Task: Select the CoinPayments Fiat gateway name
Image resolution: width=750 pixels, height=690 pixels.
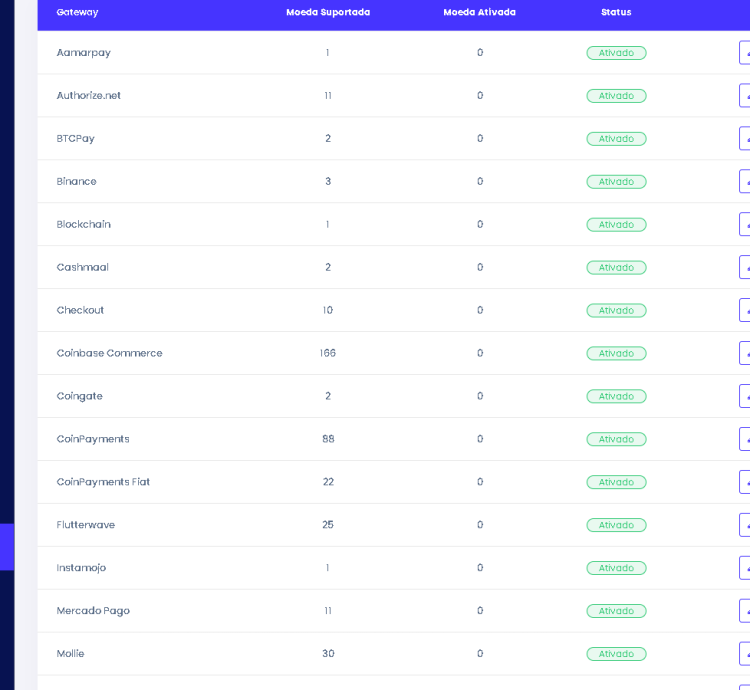Action: click(x=103, y=482)
